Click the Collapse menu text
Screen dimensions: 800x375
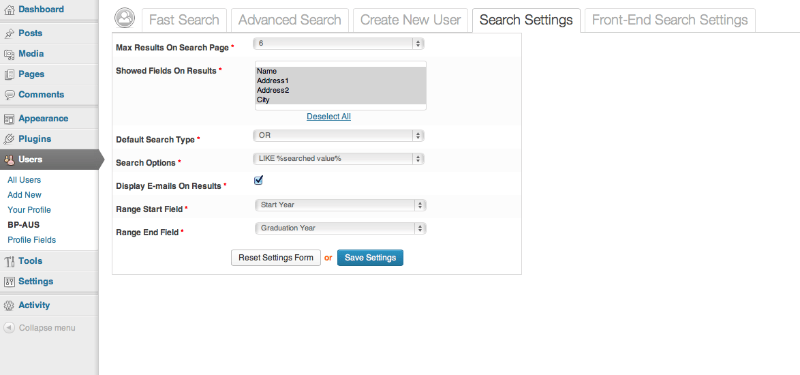tap(47, 328)
